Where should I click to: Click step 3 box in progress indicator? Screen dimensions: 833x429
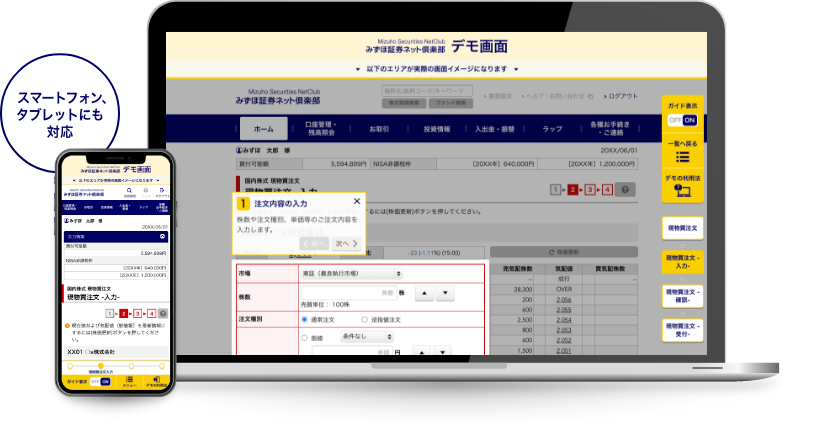click(590, 190)
